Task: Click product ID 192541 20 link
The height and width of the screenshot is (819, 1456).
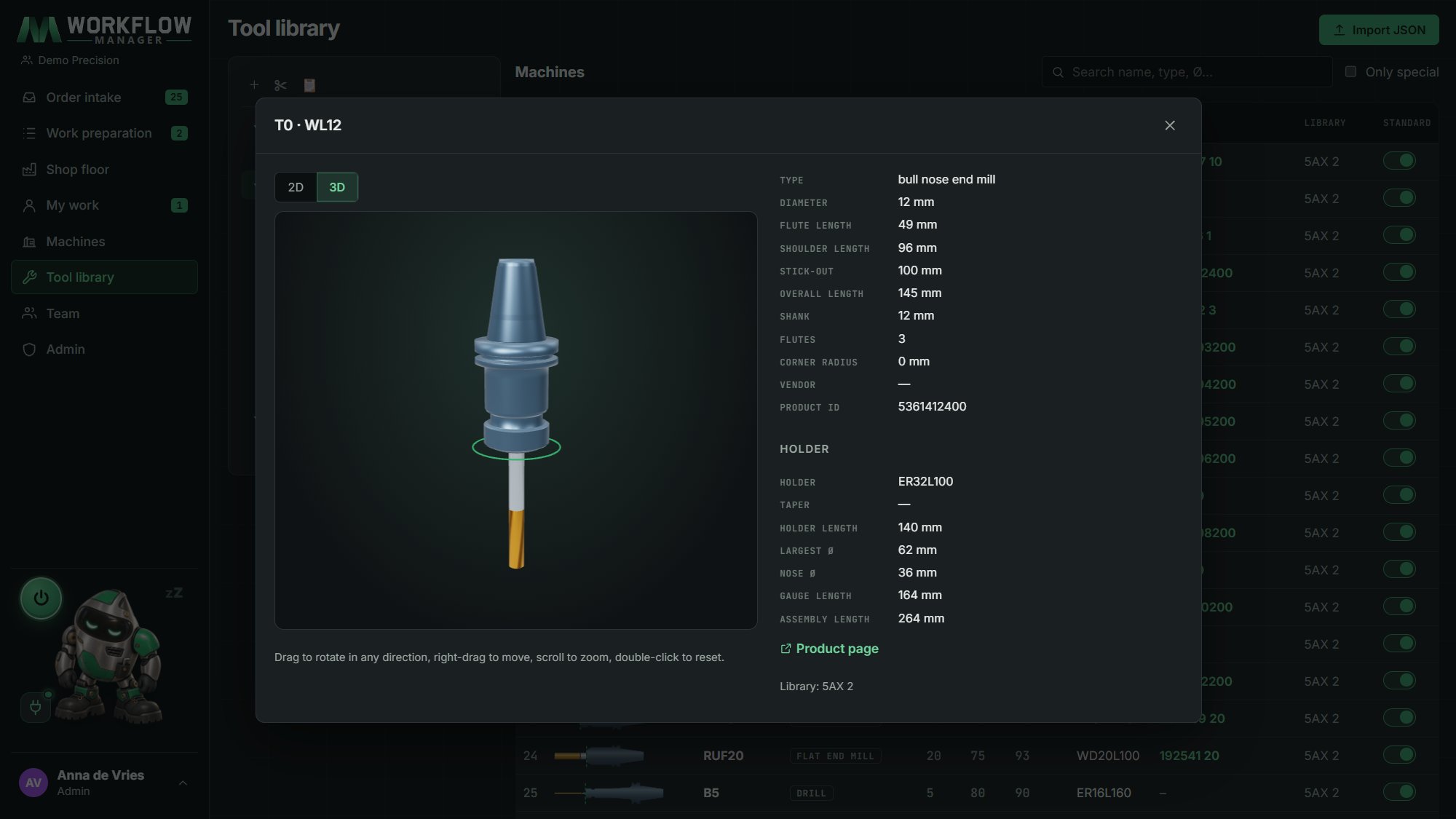Action: pos(1189,756)
